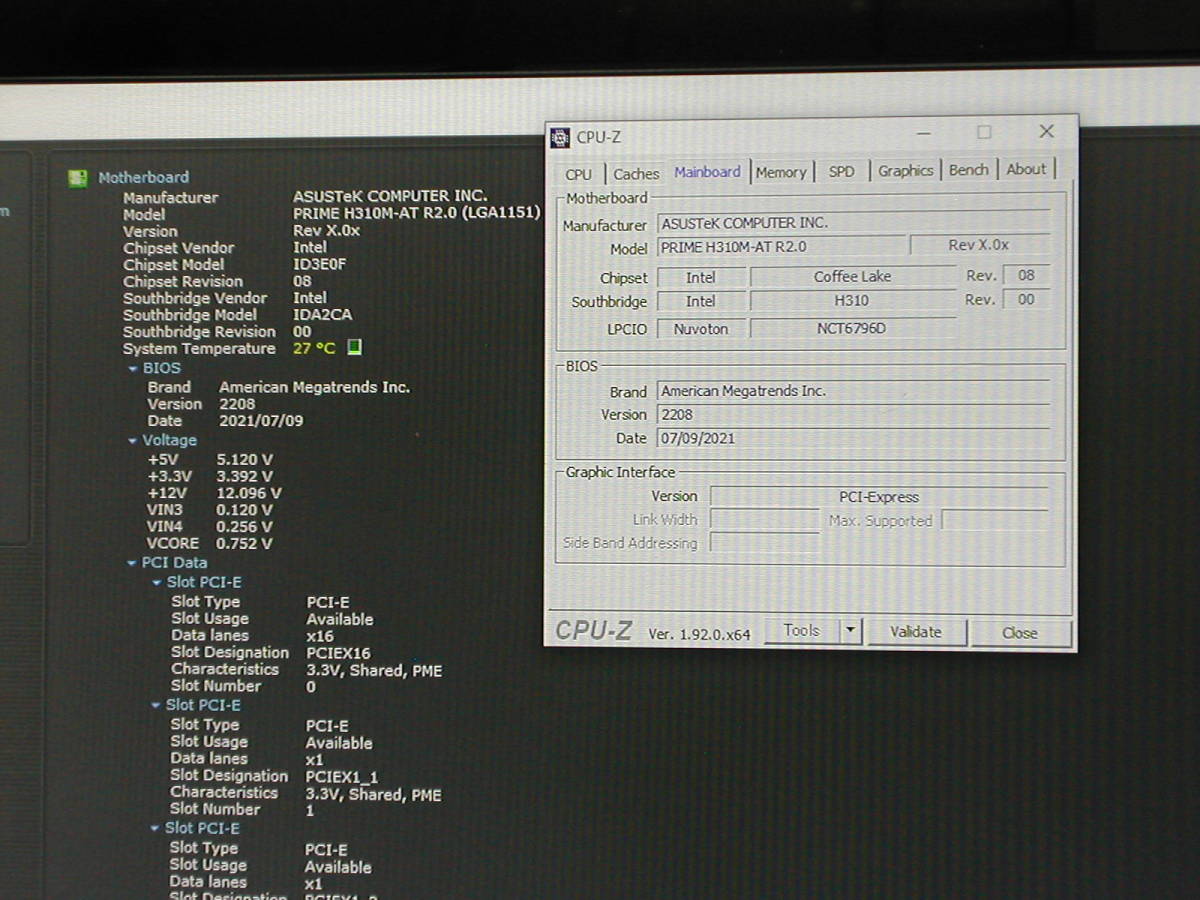Collapse the BIOS section in Speccy
The height and width of the screenshot is (900, 1200).
click(x=133, y=369)
